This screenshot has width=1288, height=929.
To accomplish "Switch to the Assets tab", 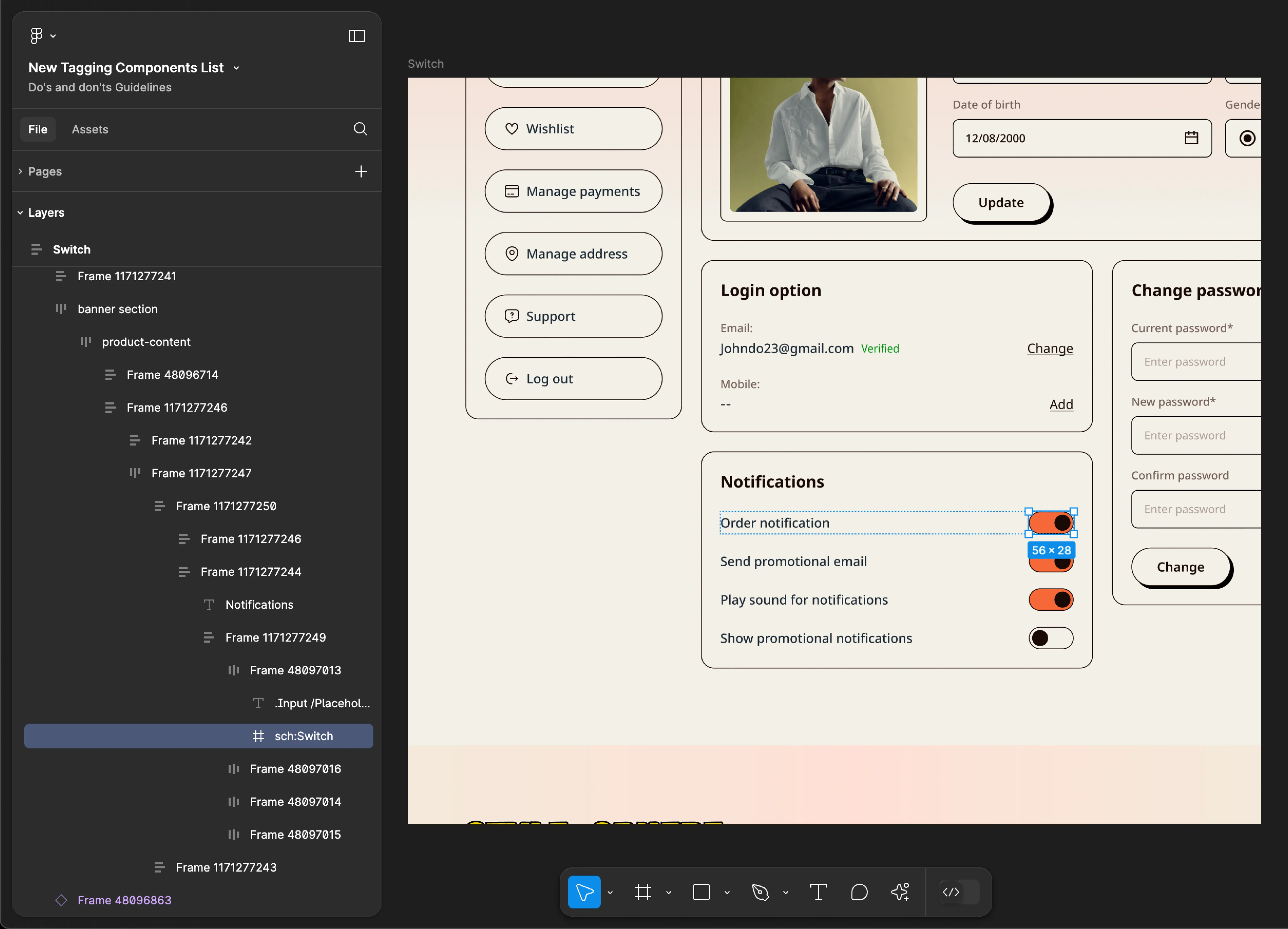I will click(90, 129).
